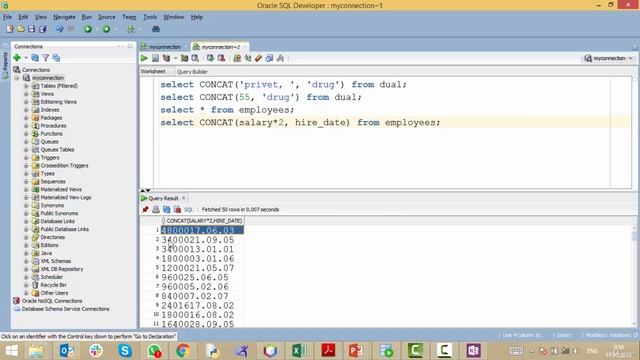The height and width of the screenshot is (360, 640).
Task: Select Functions in the connection tree
Action: point(51,133)
